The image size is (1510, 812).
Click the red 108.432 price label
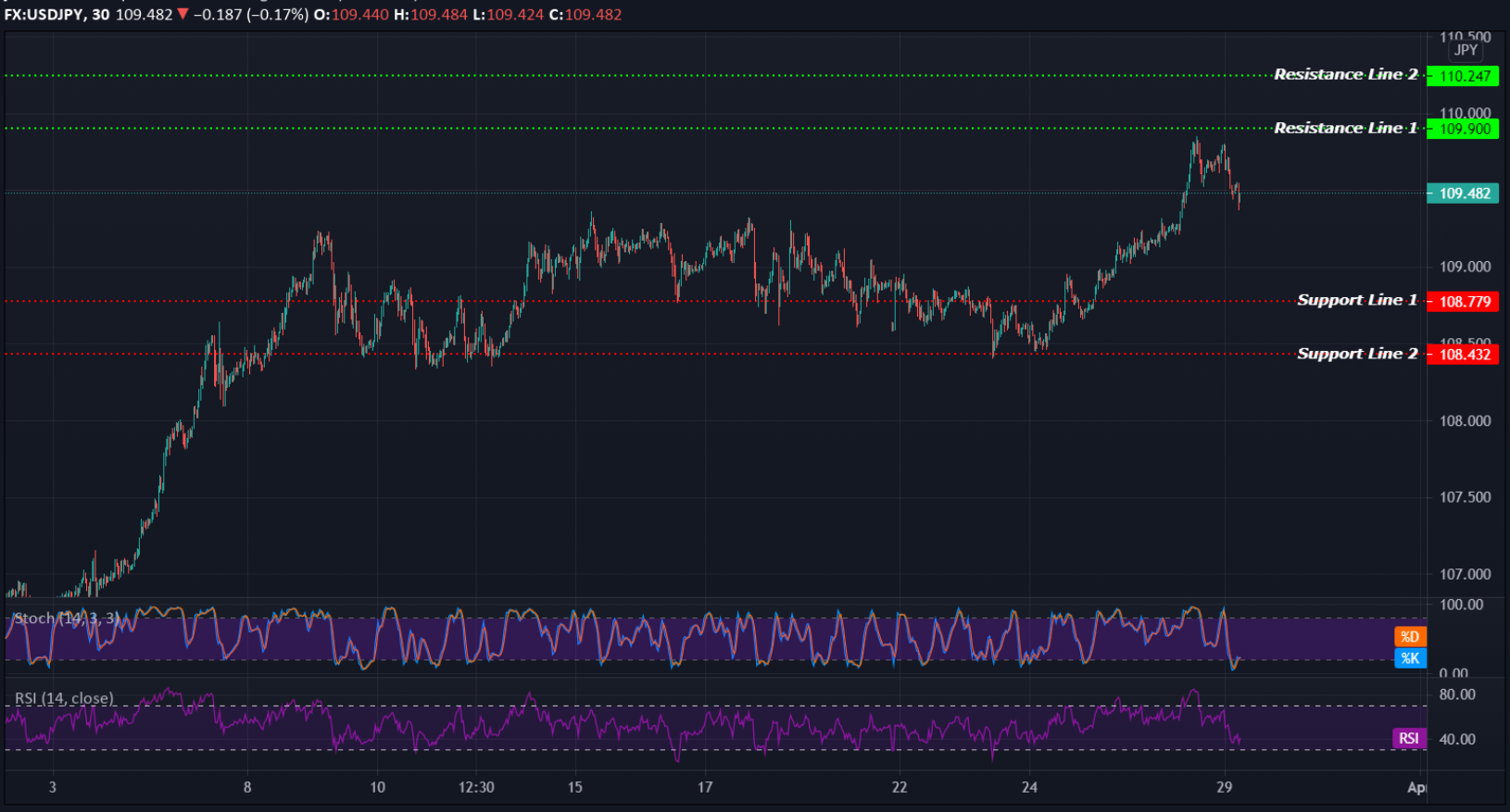(x=1463, y=355)
